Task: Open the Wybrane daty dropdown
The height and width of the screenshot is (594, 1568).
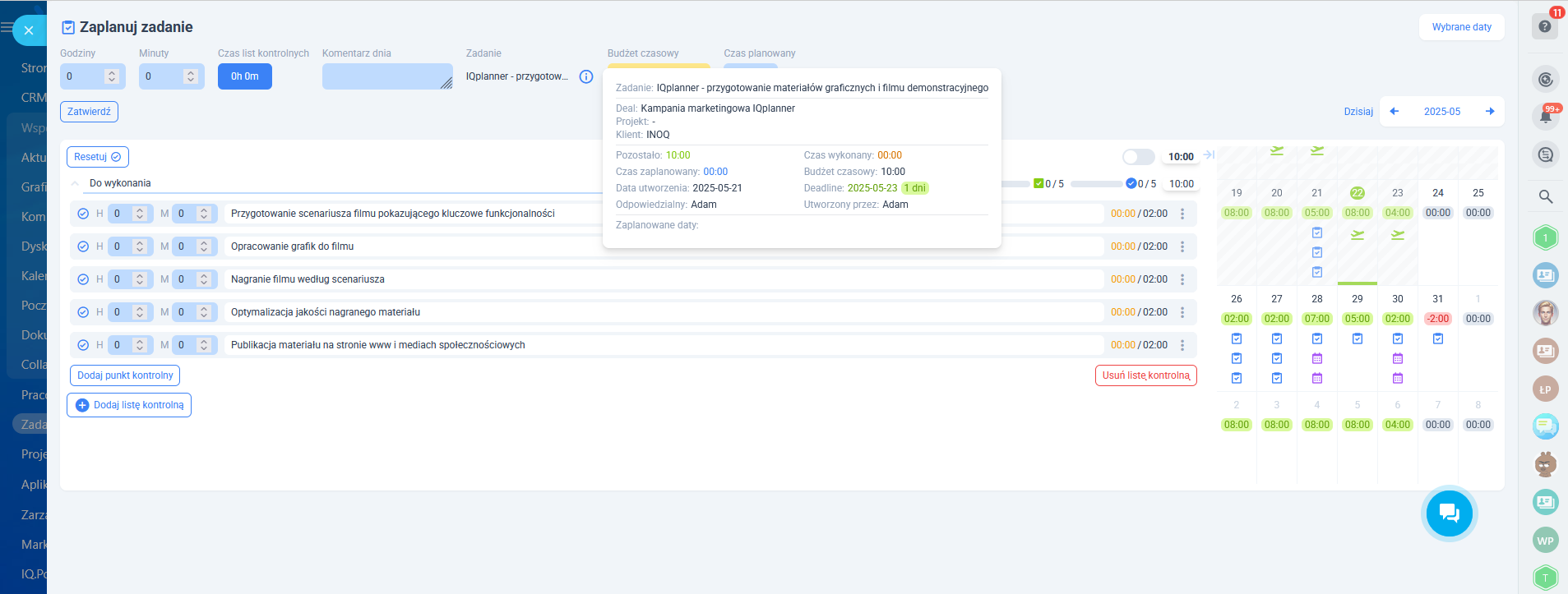Action: (x=1461, y=27)
